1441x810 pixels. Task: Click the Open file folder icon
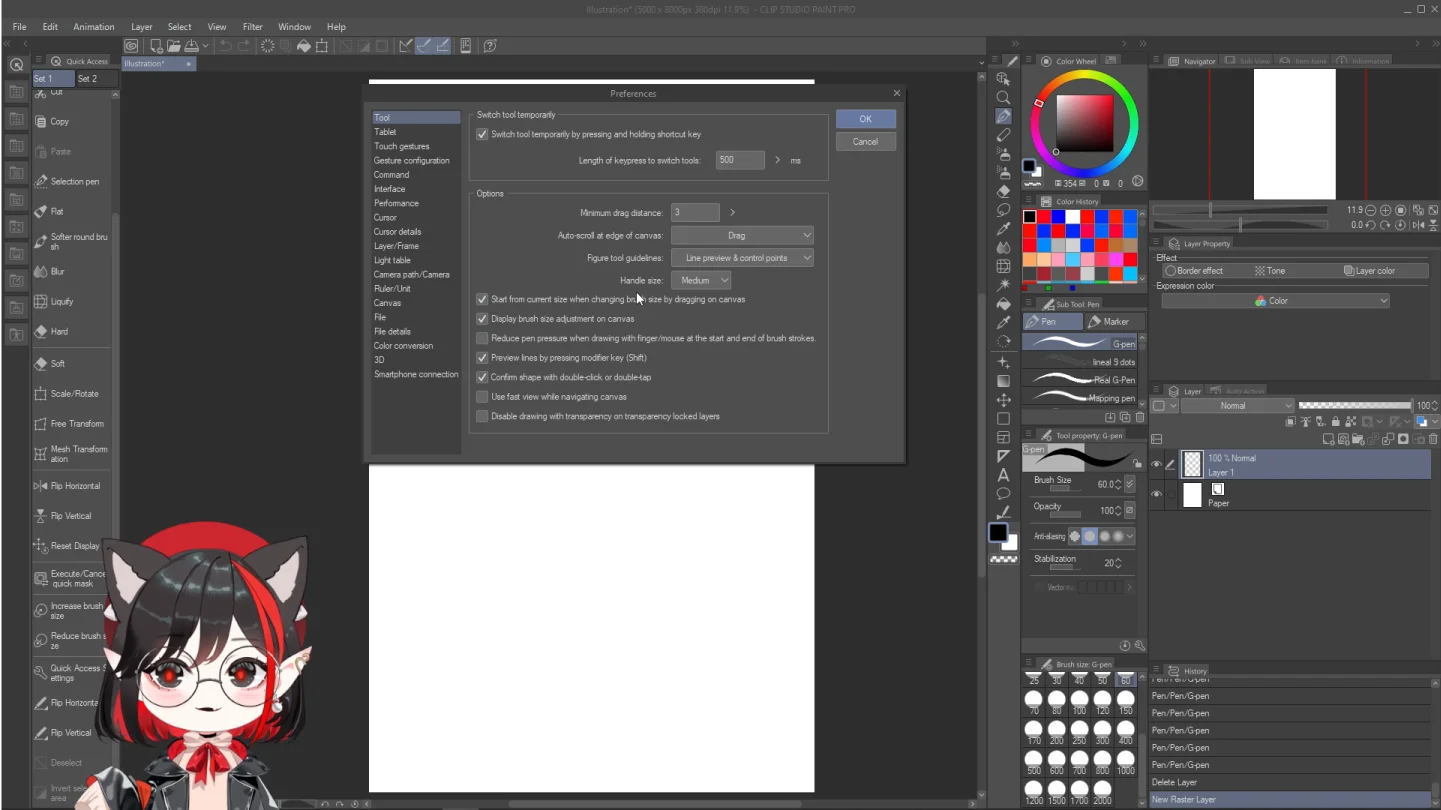coord(174,46)
